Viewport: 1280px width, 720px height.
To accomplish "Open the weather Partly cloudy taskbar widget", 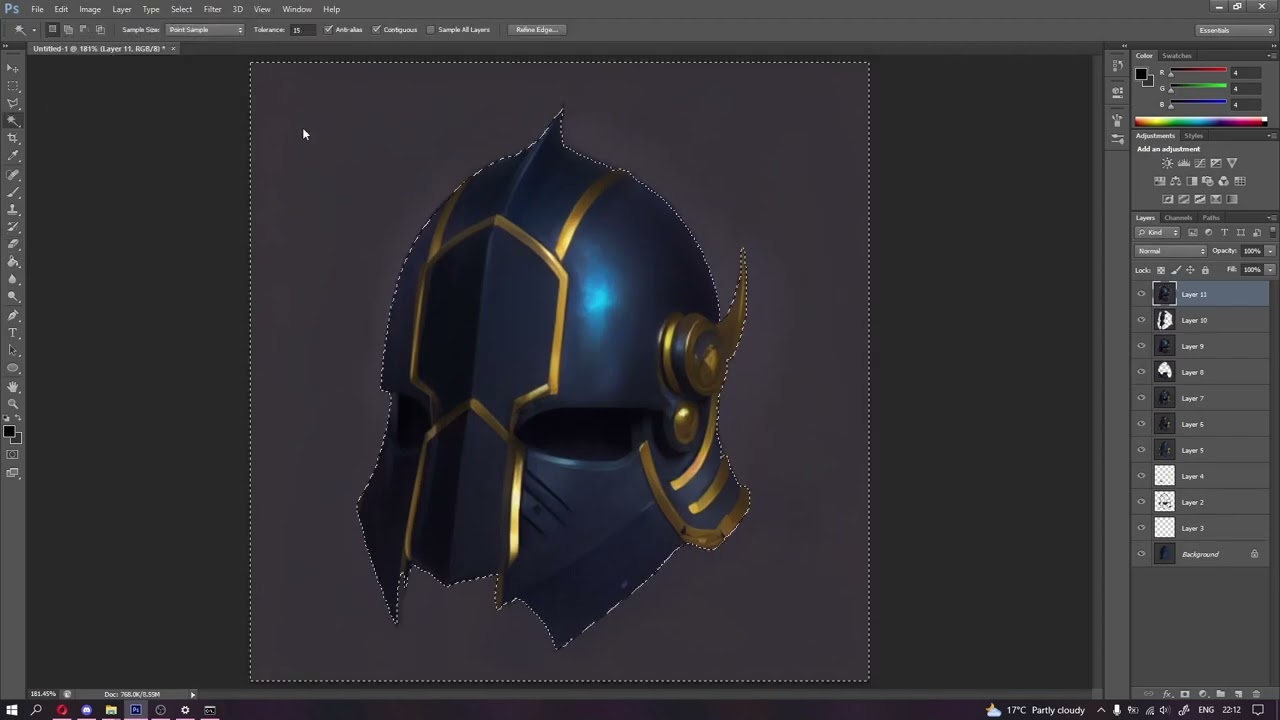I will point(1037,710).
